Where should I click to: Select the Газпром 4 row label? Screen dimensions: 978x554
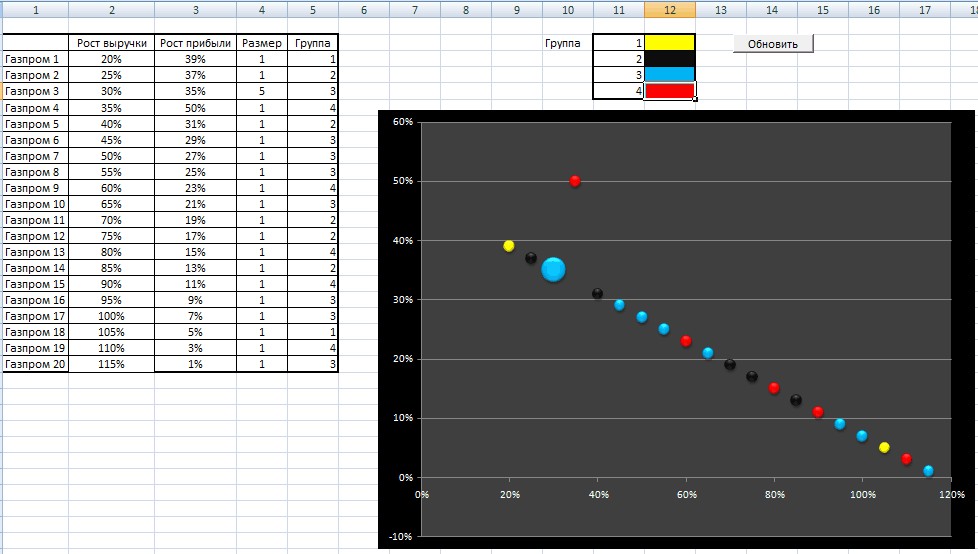pyautogui.click(x=36, y=108)
